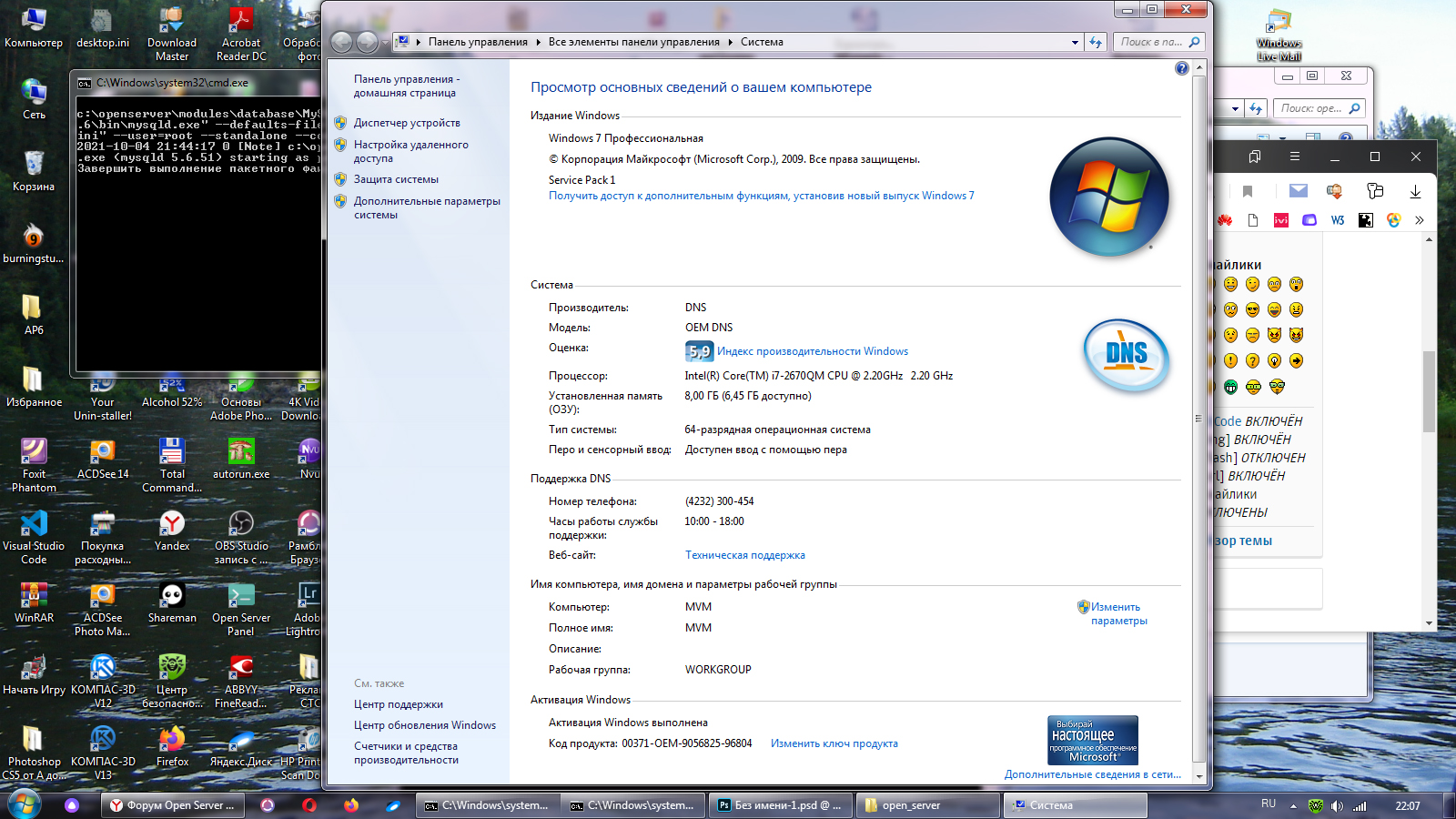The height and width of the screenshot is (819, 1456).
Task: Click Защита системы in the sidebar
Action: tap(396, 179)
